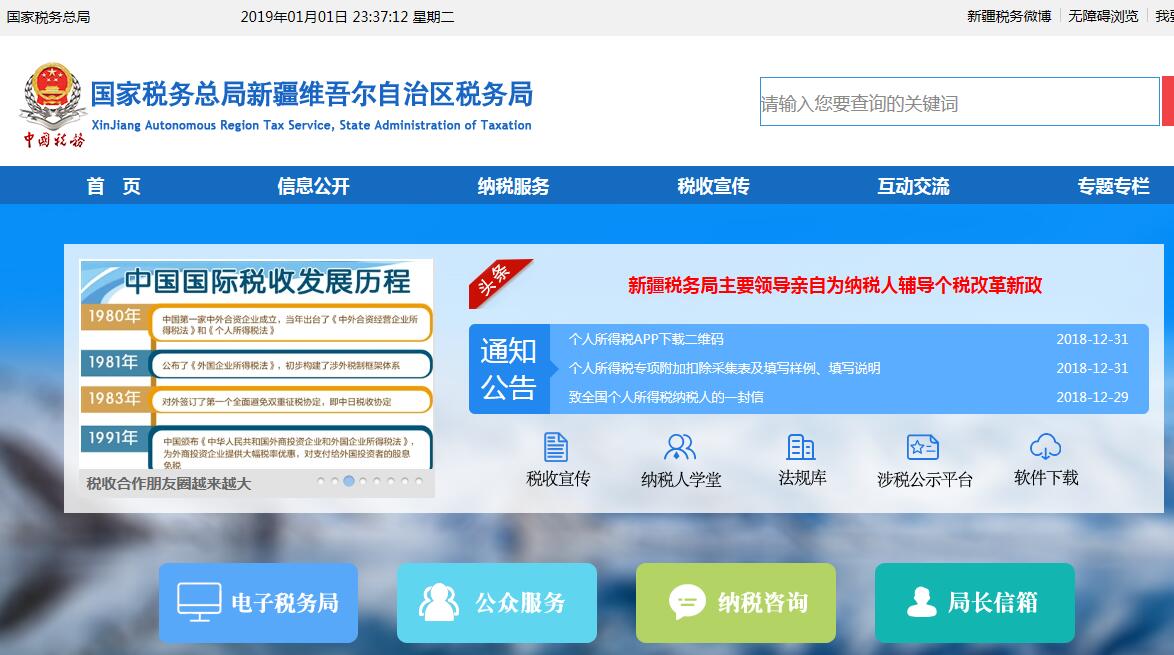Click date 2018-12-29 in notice list
1174x655 pixels.
[1092, 397]
